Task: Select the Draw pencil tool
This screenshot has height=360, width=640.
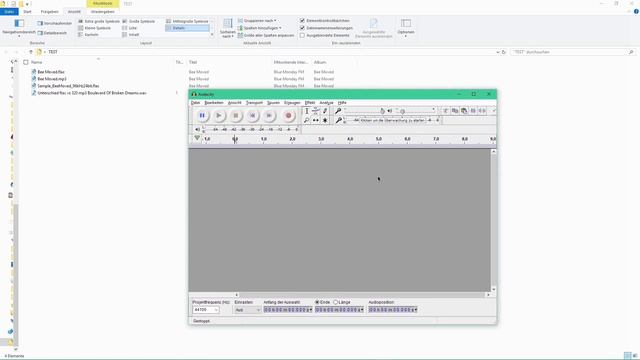Action: point(325,111)
